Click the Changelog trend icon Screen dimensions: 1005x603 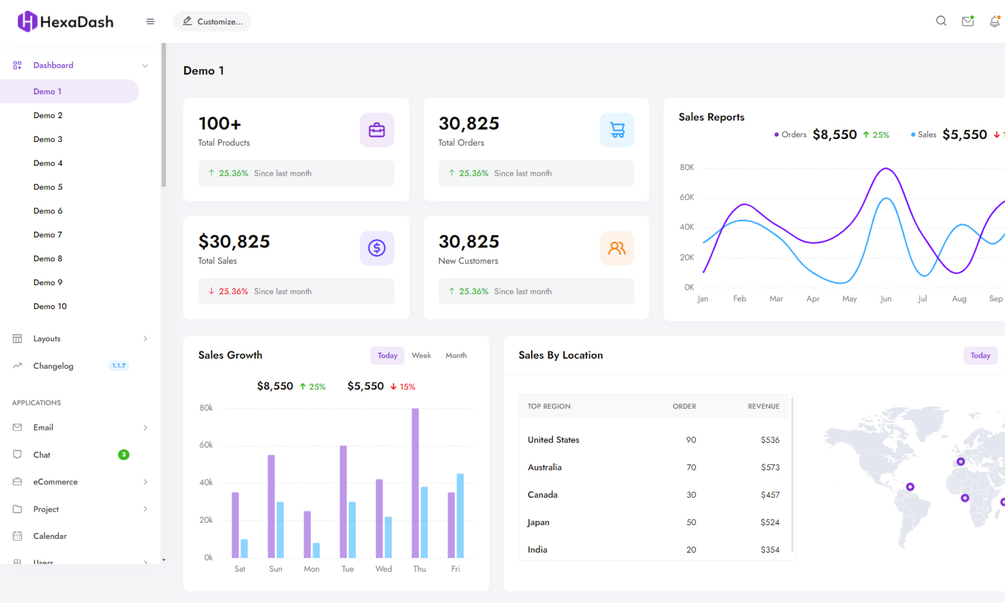pyautogui.click(x=17, y=366)
